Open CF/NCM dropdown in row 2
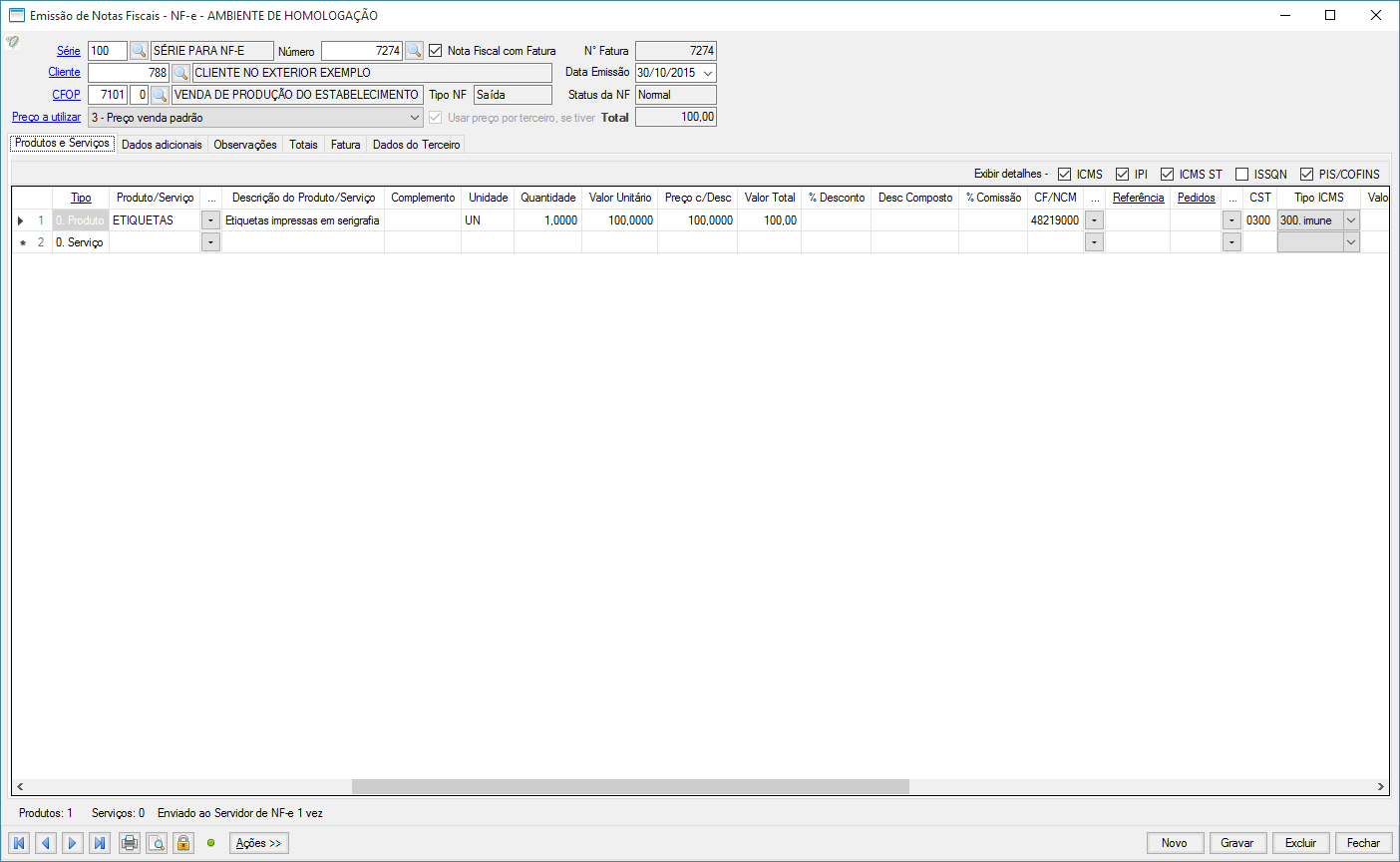This screenshot has width=1400, height=862. (x=1094, y=242)
